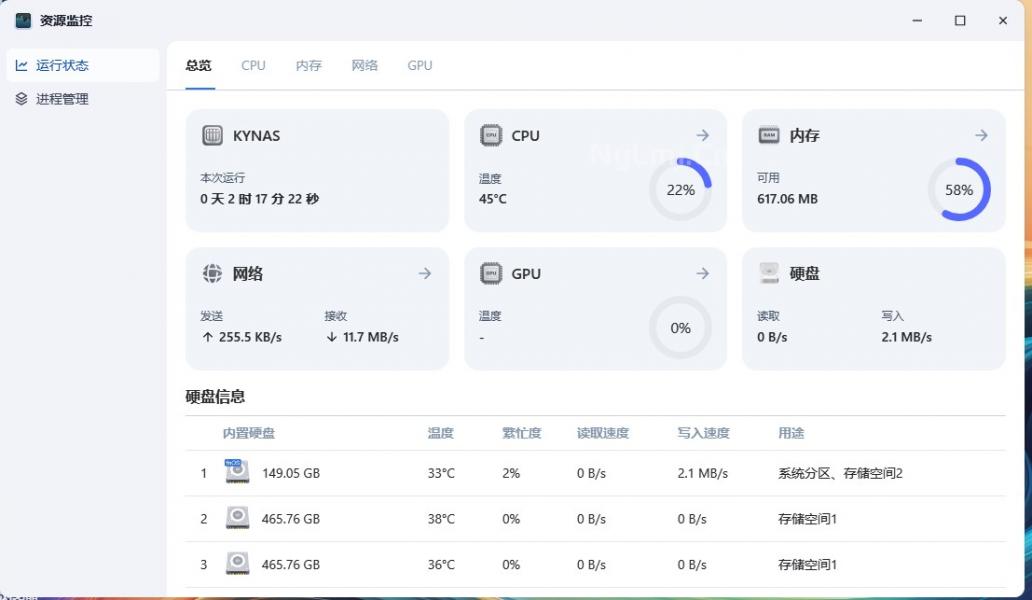Click the system disk icon for 149.05 GB
This screenshot has width=1032, height=600.
click(237, 472)
